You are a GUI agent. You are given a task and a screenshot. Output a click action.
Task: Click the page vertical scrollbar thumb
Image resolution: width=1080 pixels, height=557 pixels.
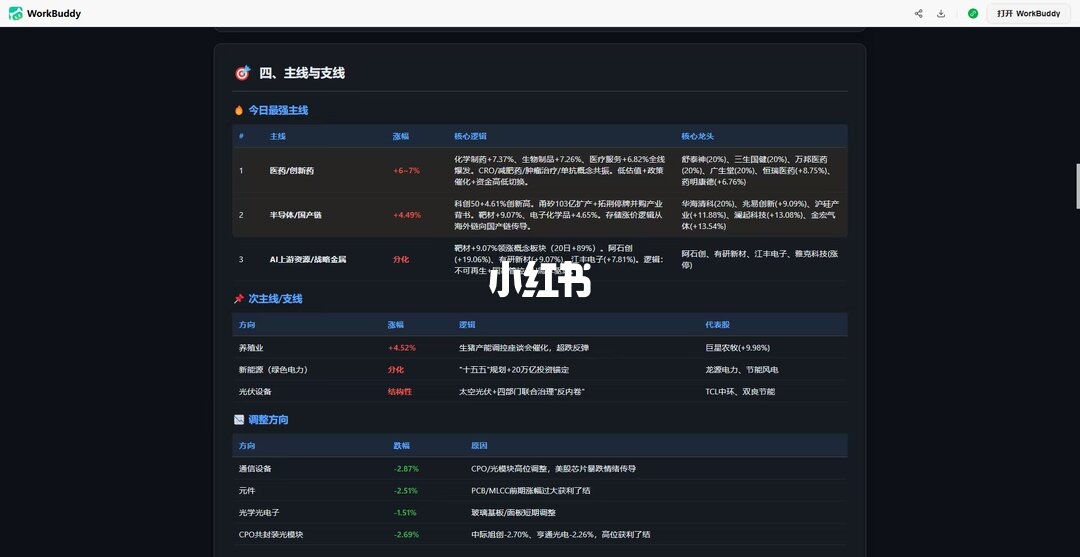pos(1077,186)
